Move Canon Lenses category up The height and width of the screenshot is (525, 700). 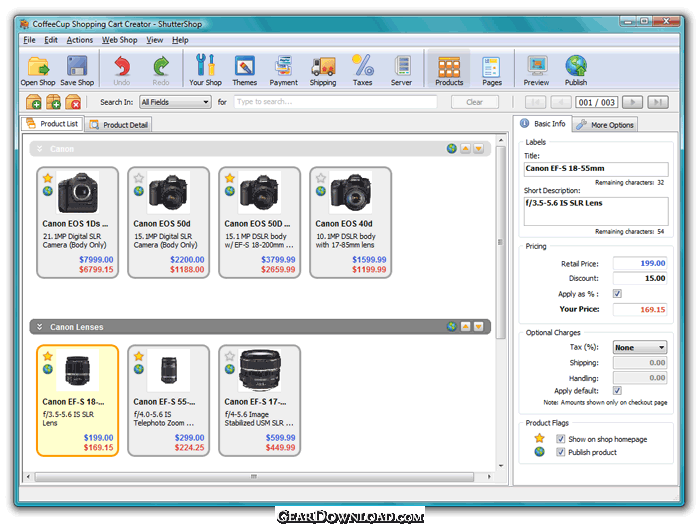click(466, 327)
